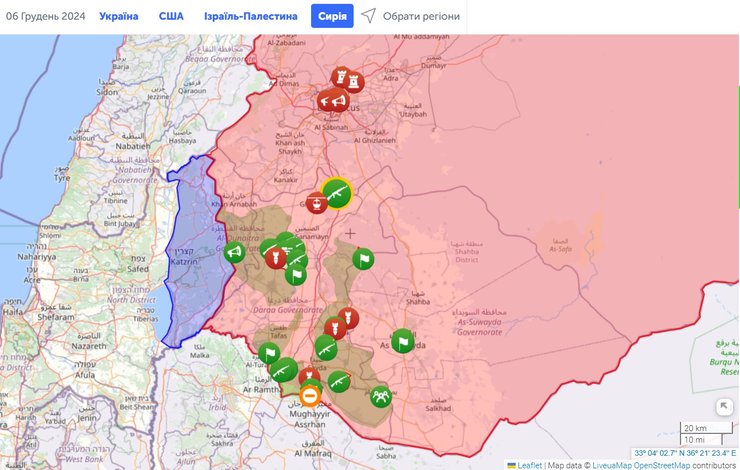Switch to the США tab
Viewport: 740px width, 470px height.
(171, 16)
